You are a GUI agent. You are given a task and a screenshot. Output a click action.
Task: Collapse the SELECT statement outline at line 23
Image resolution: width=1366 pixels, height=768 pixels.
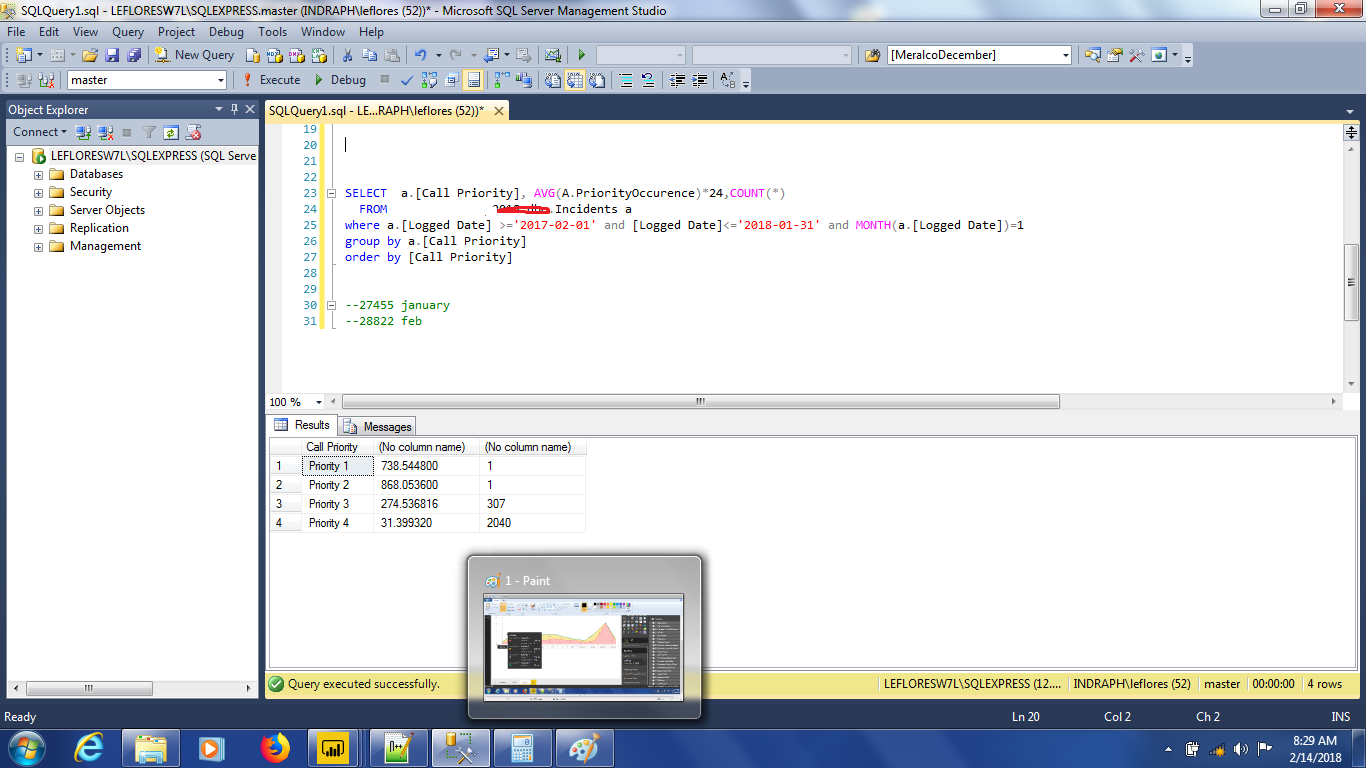tap(331, 193)
